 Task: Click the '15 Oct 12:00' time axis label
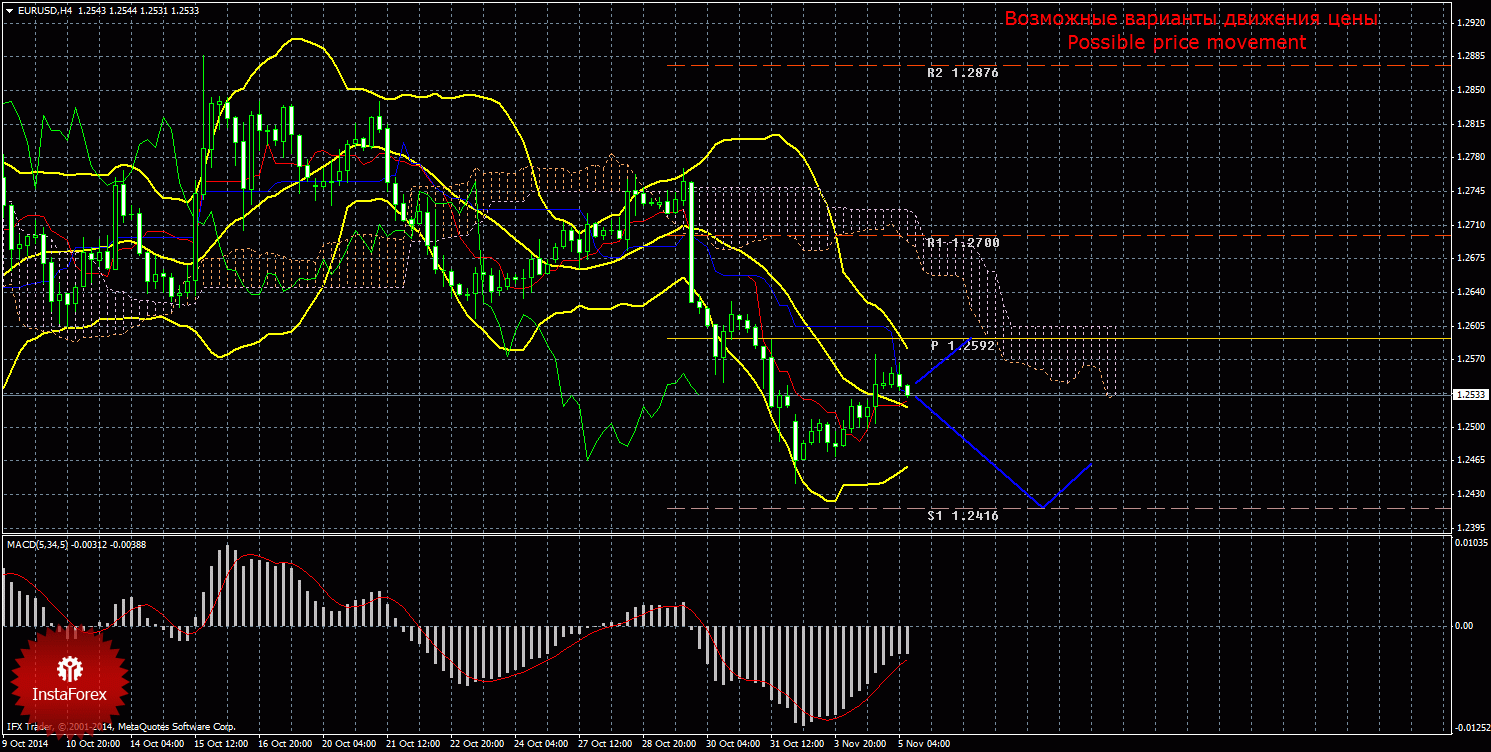click(x=220, y=744)
